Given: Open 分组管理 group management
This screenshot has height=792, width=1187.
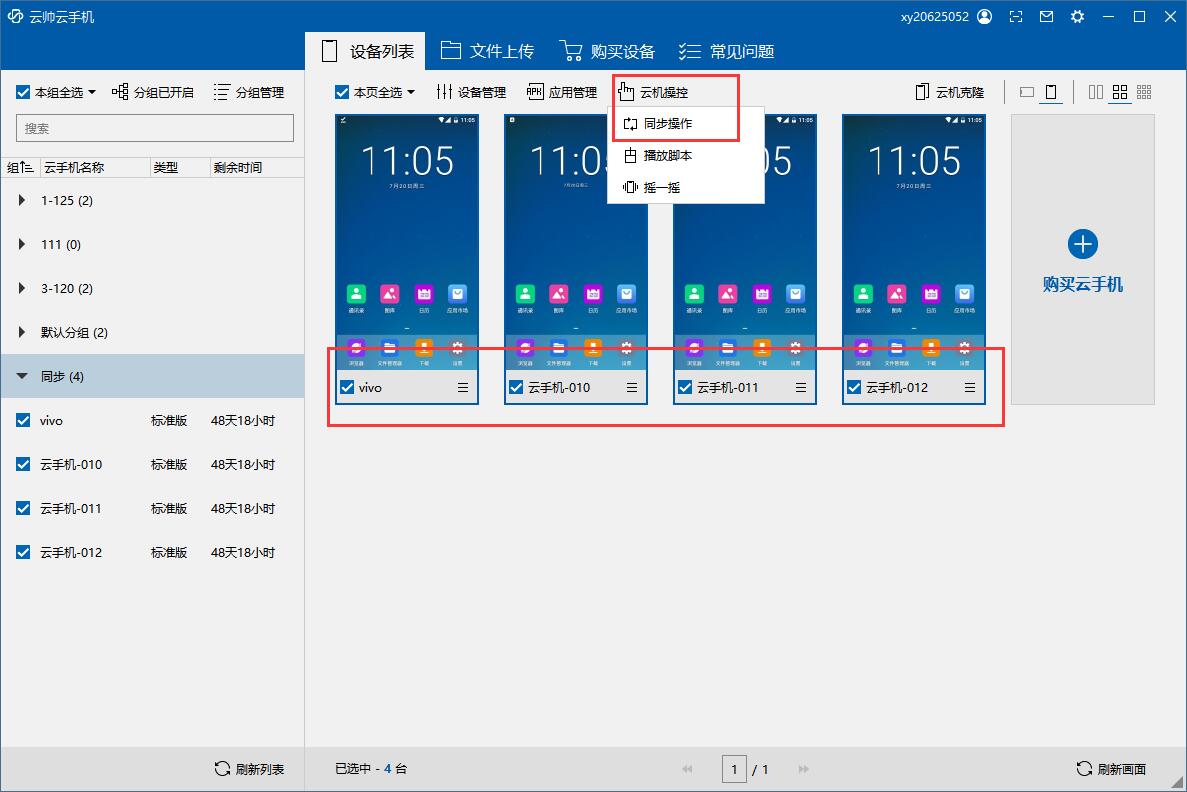Looking at the screenshot, I should coord(249,92).
